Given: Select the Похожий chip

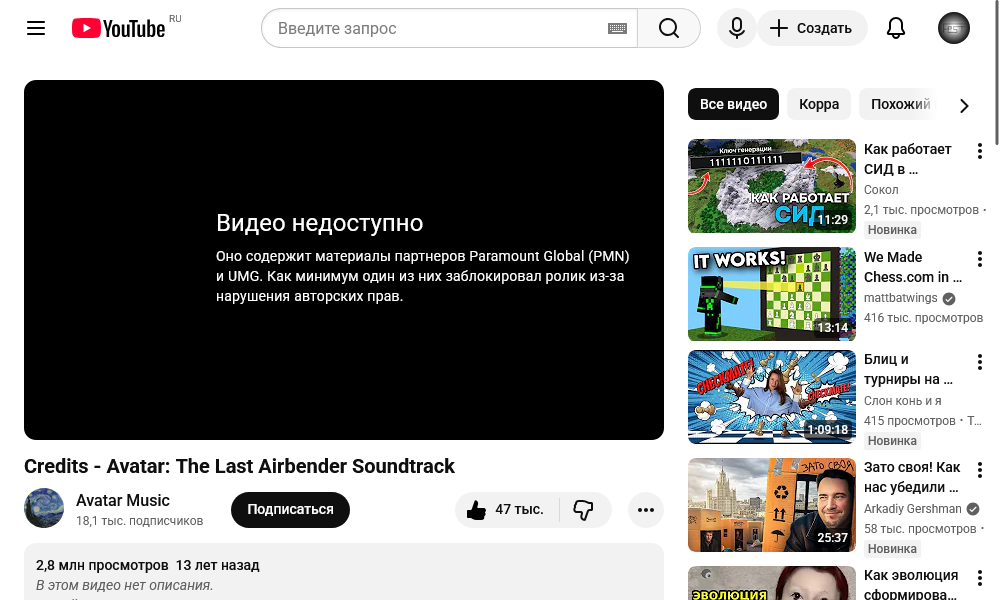Looking at the screenshot, I should 900,104.
